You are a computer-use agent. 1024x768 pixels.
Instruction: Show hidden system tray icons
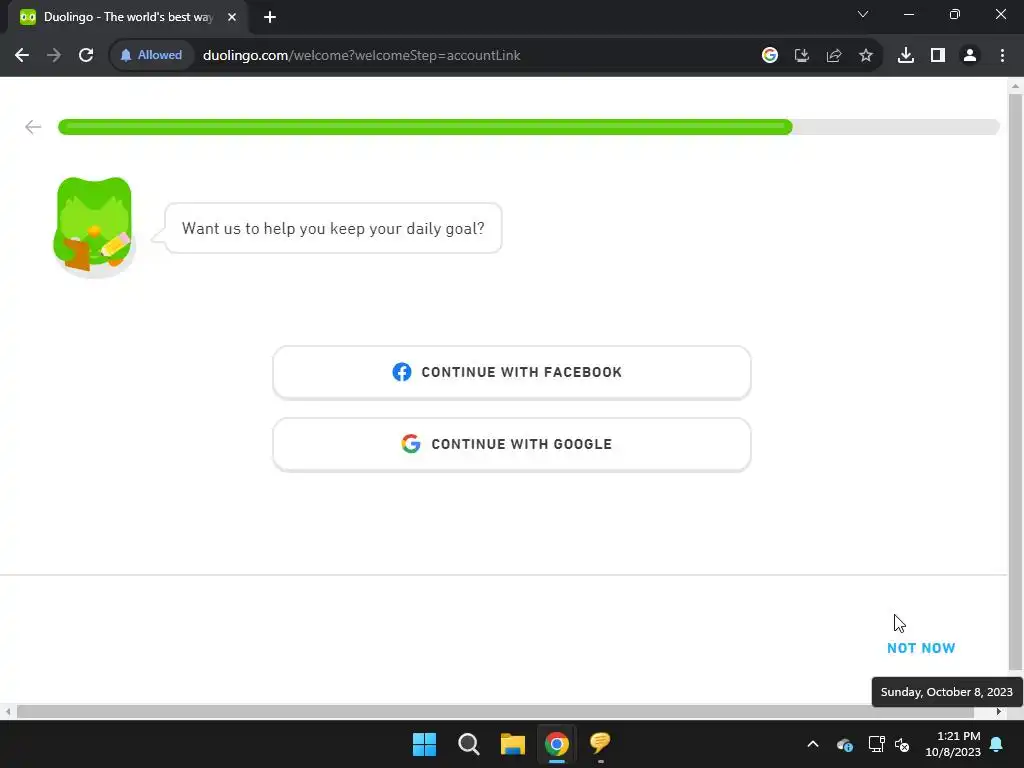(x=812, y=744)
